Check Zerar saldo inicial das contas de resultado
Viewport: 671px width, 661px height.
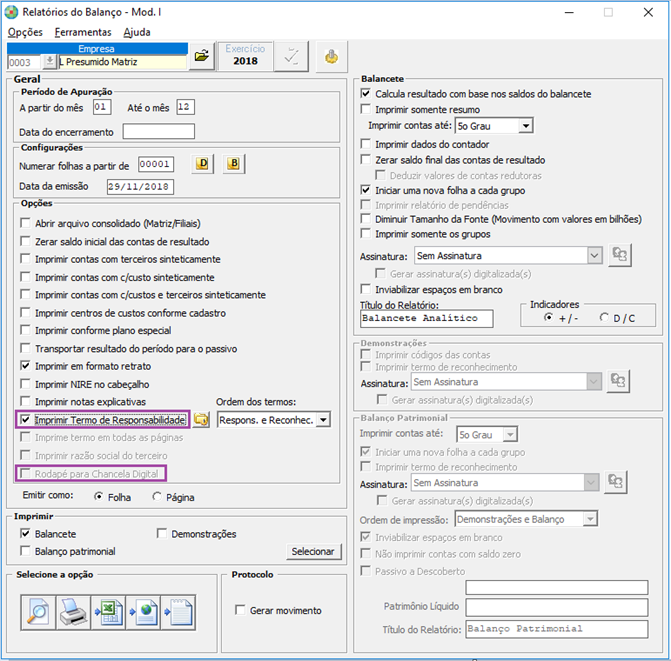coord(26,241)
